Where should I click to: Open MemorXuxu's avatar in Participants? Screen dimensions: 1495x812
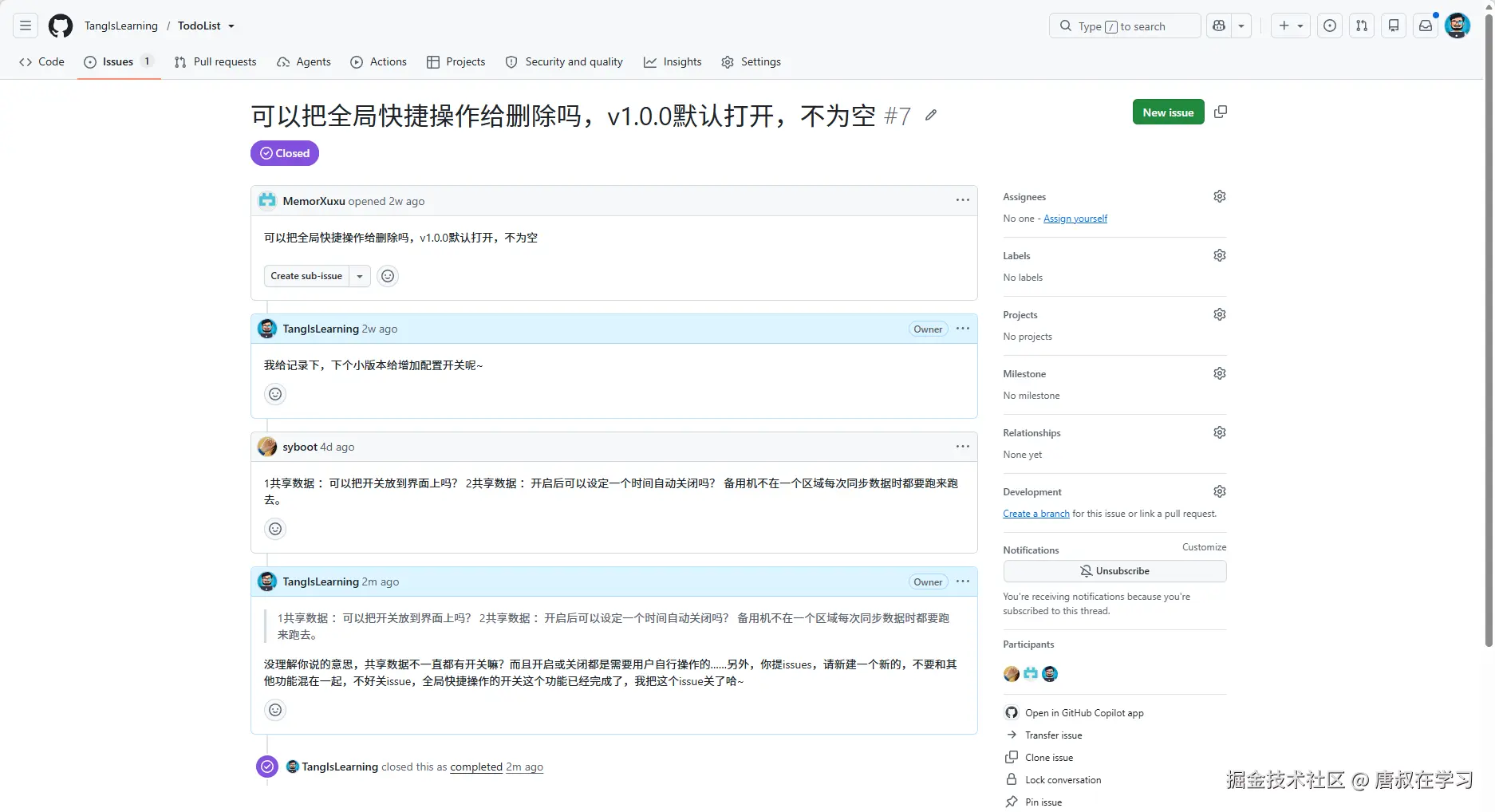coord(1031,674)
